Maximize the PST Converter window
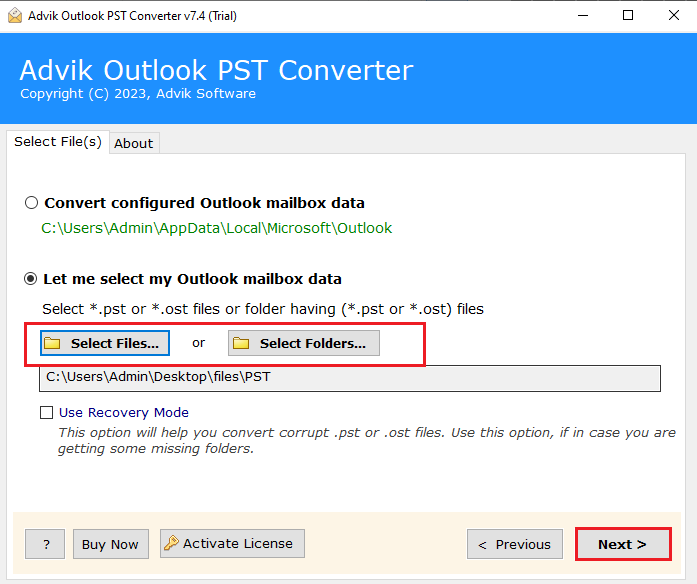 point(627,15)
